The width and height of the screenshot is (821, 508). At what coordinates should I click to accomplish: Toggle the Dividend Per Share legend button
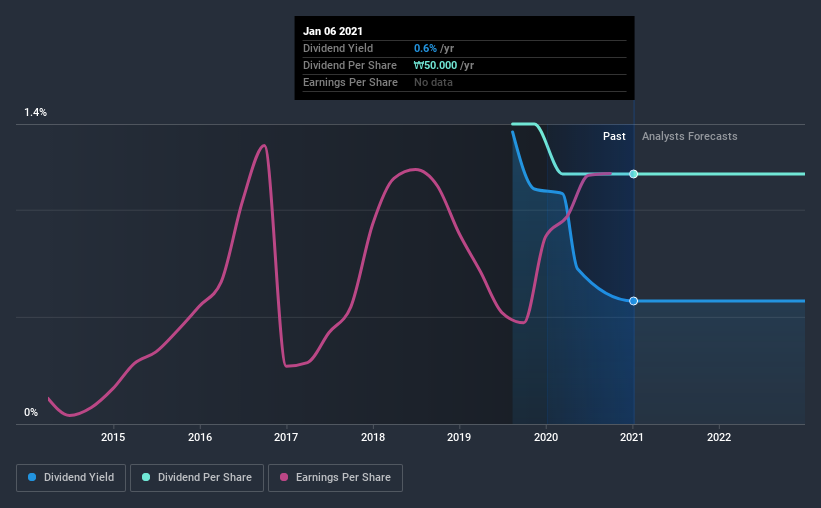197,478
